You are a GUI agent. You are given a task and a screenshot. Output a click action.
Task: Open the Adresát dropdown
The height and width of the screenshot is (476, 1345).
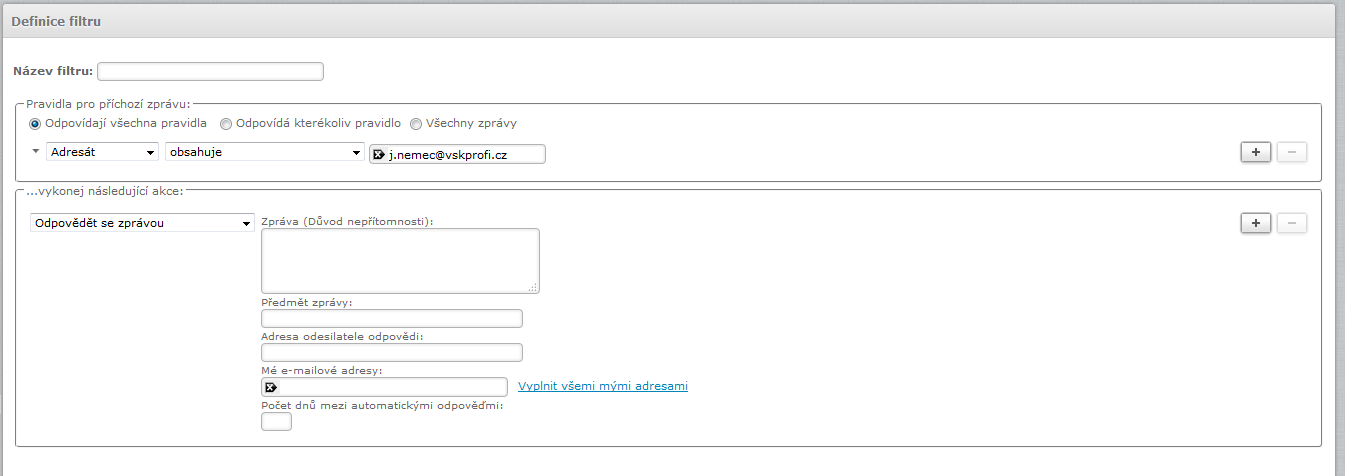(x=102, y=152)
